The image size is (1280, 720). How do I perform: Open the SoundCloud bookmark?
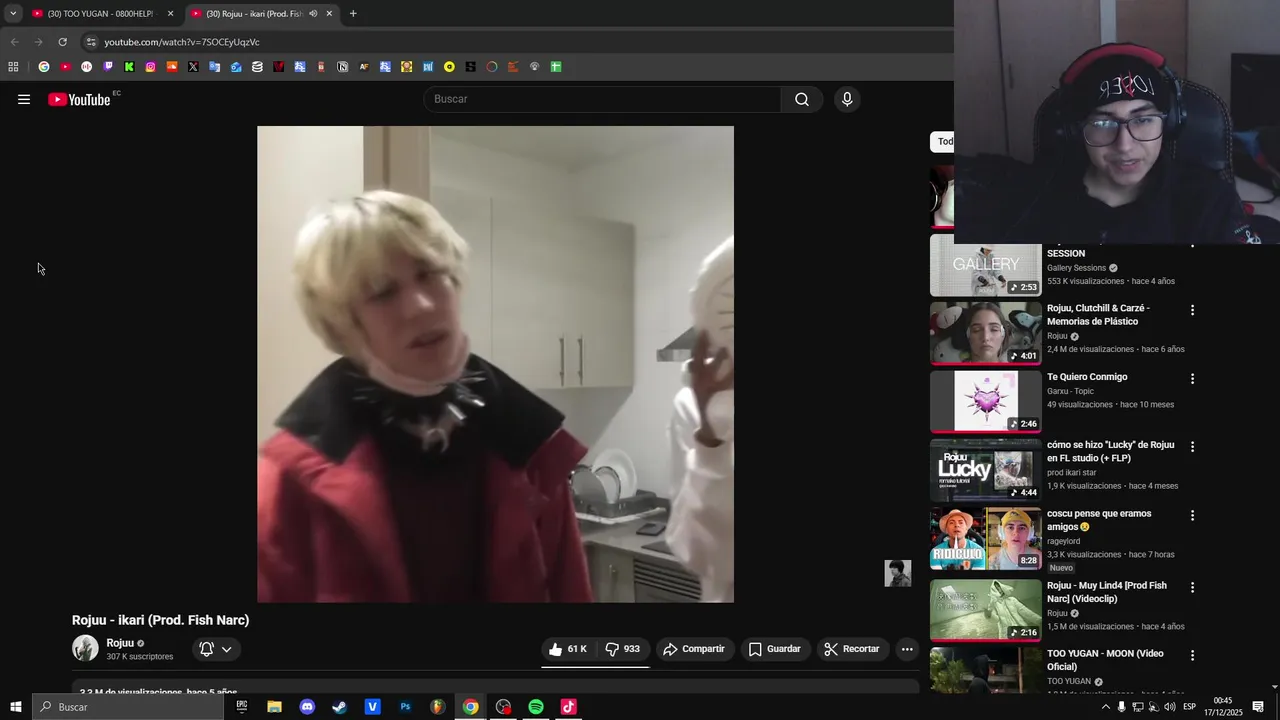172,67
